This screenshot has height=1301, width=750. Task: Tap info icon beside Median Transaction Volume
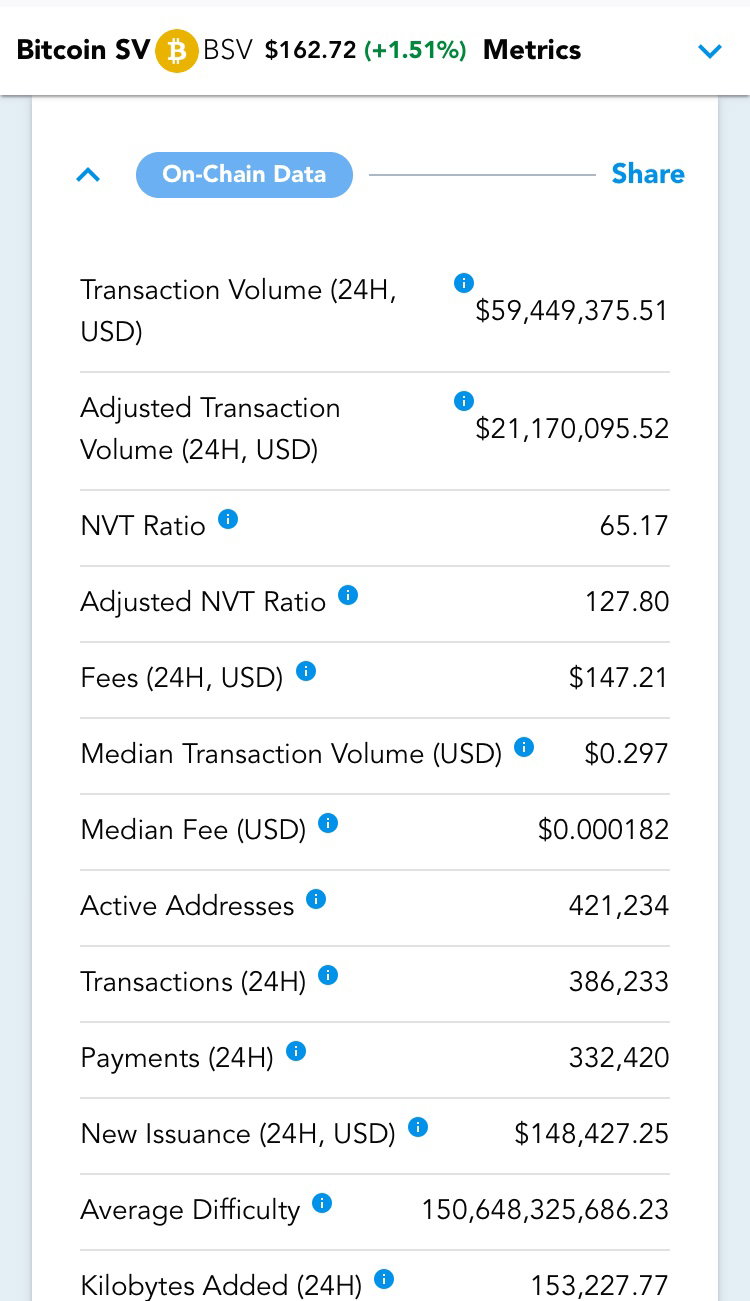pyautogui.click(x=524, y=747)
